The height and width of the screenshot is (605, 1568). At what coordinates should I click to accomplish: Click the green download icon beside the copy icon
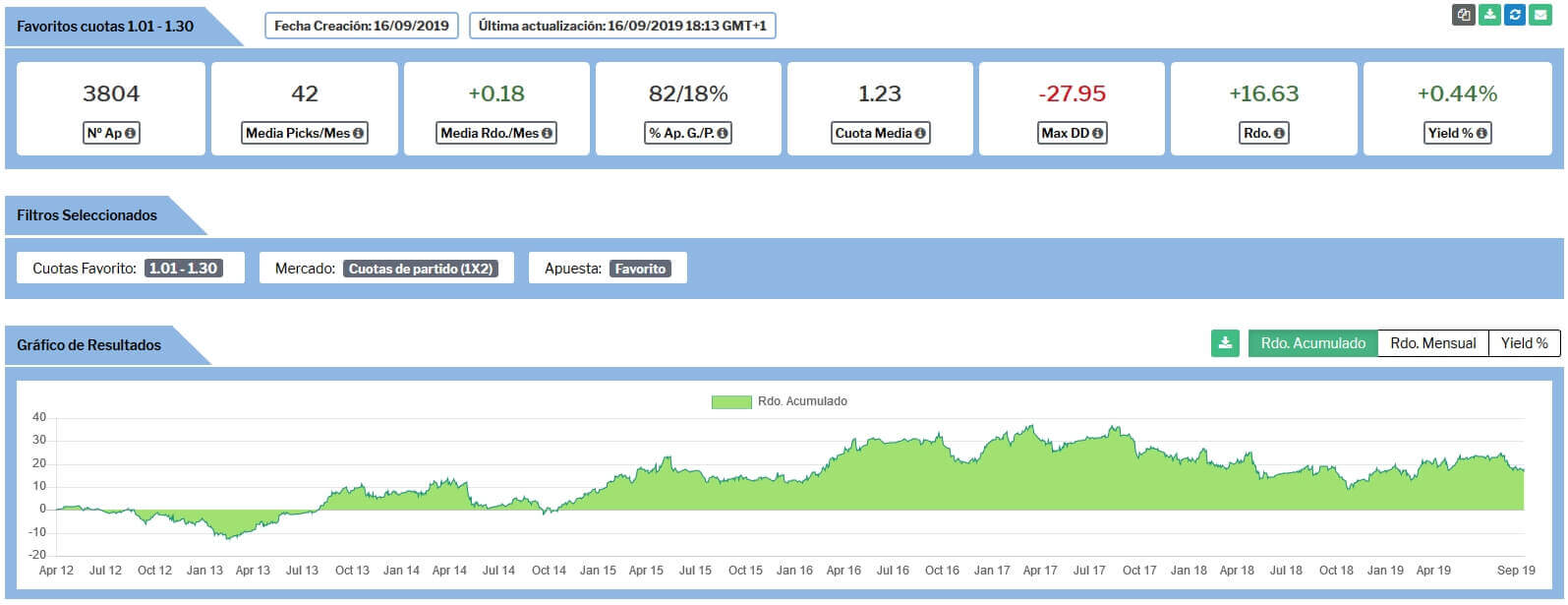tap(1489, 15)
